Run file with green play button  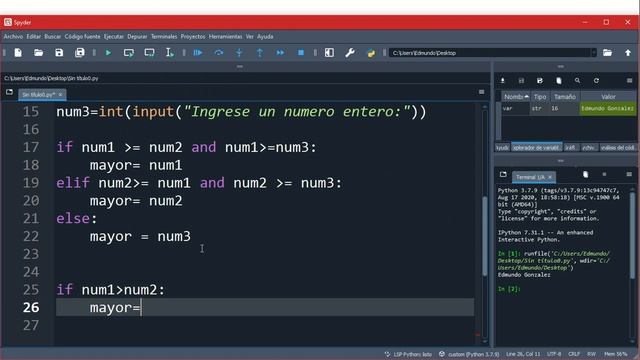click(x=108, y=53)
